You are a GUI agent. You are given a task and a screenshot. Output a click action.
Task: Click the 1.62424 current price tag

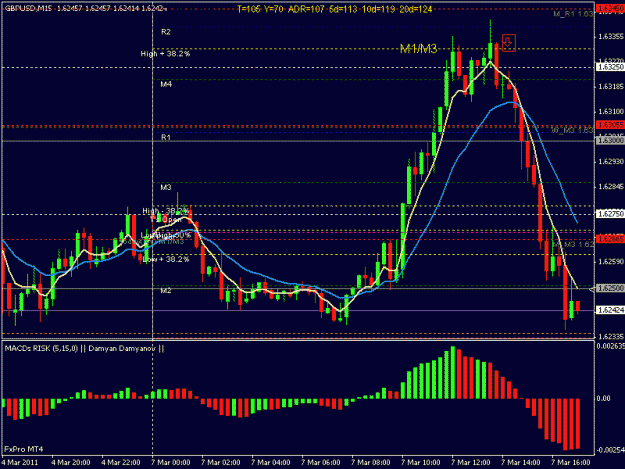[610, 310]
